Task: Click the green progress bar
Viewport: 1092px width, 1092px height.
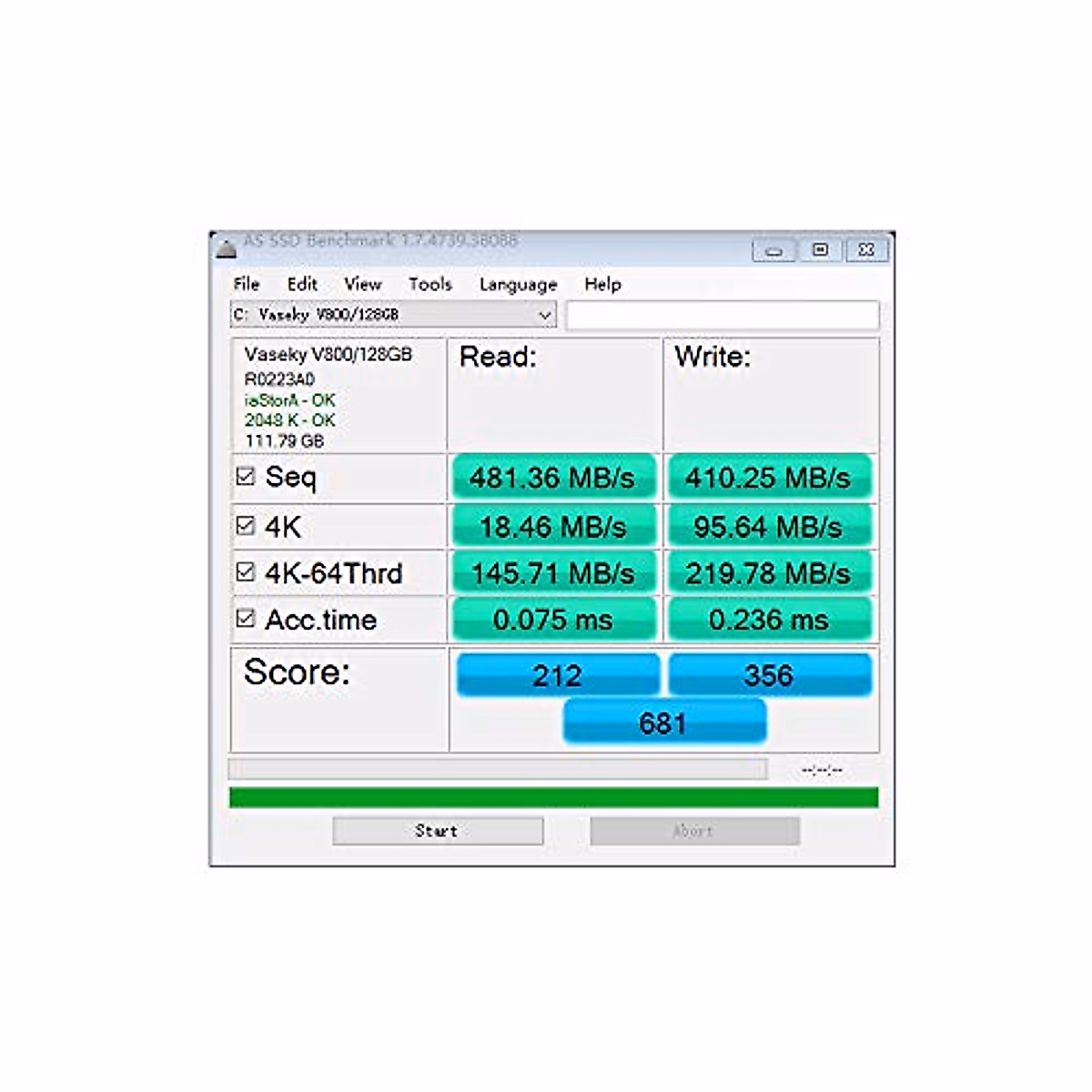Action: coord(553,798)
